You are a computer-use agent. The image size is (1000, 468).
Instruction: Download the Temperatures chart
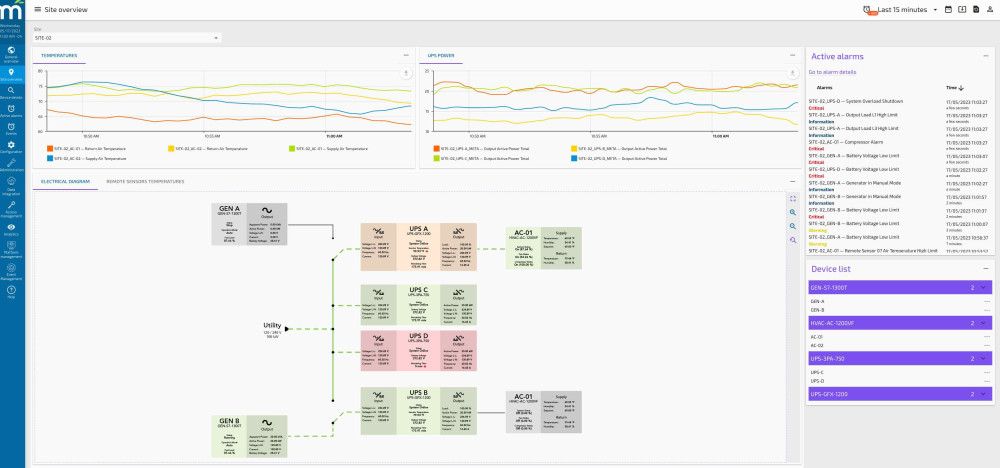click(x=405, y=73)
